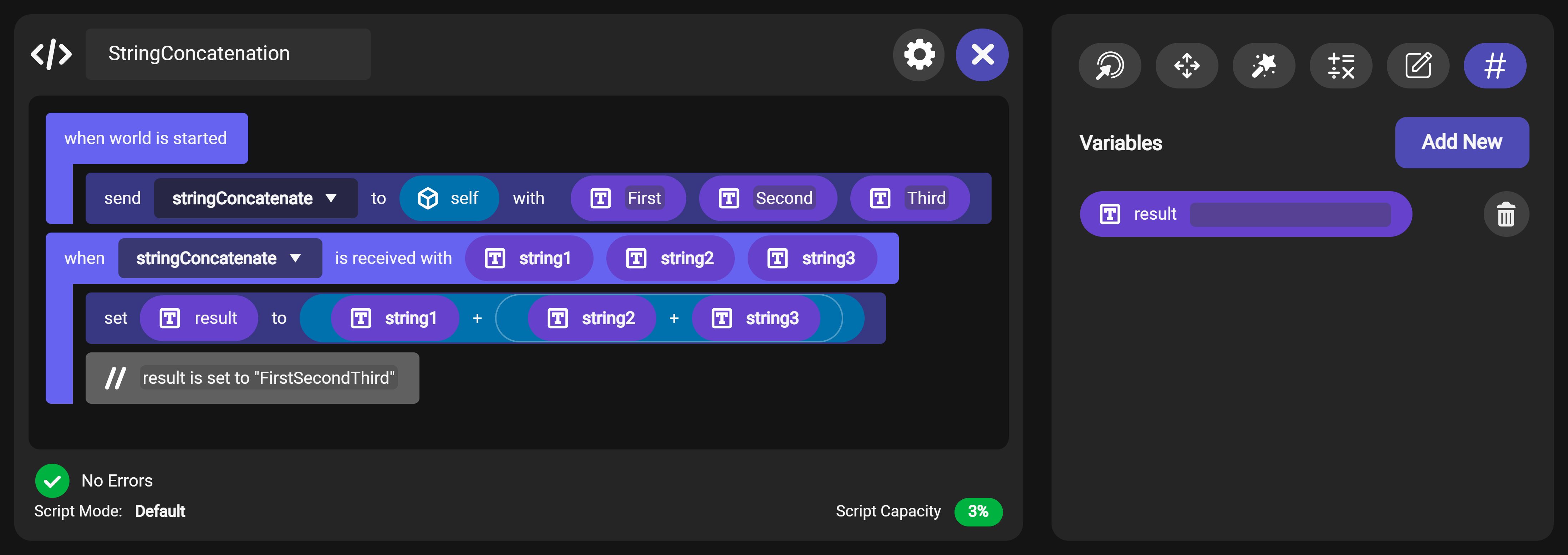Image resolution: width=1568 pixels, height=555 pixels.
Task: Click the 'when world is started' block
Action: click(146, 139)
